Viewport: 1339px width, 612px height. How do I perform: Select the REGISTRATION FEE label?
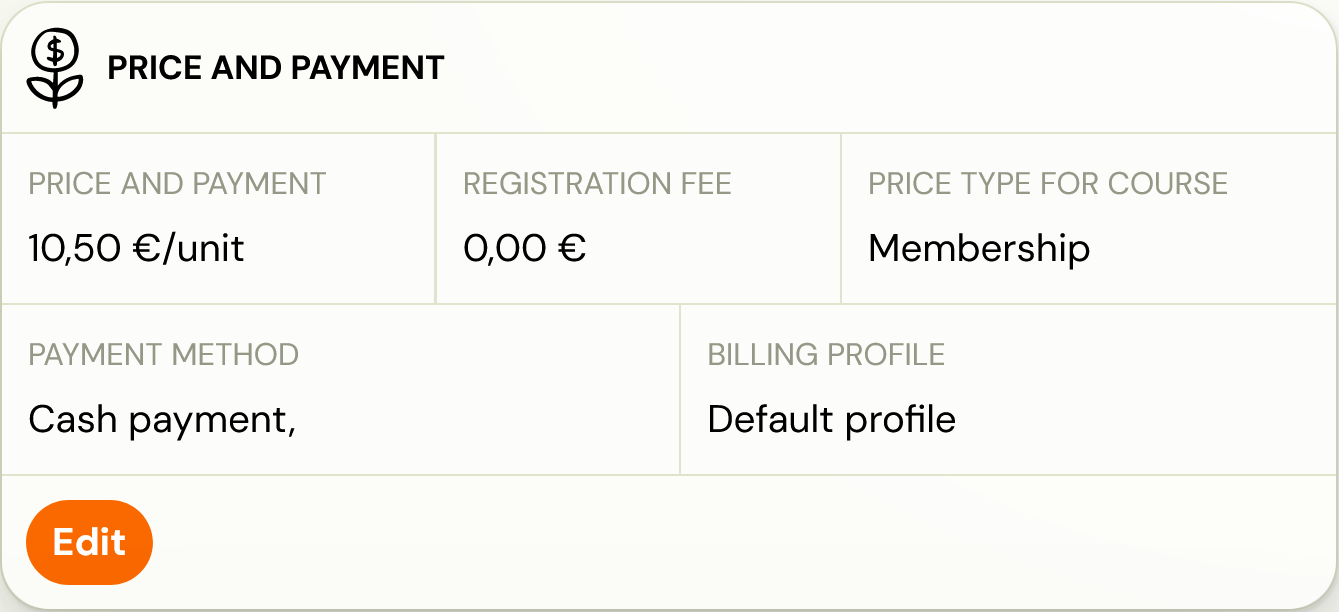click(597, 184)
